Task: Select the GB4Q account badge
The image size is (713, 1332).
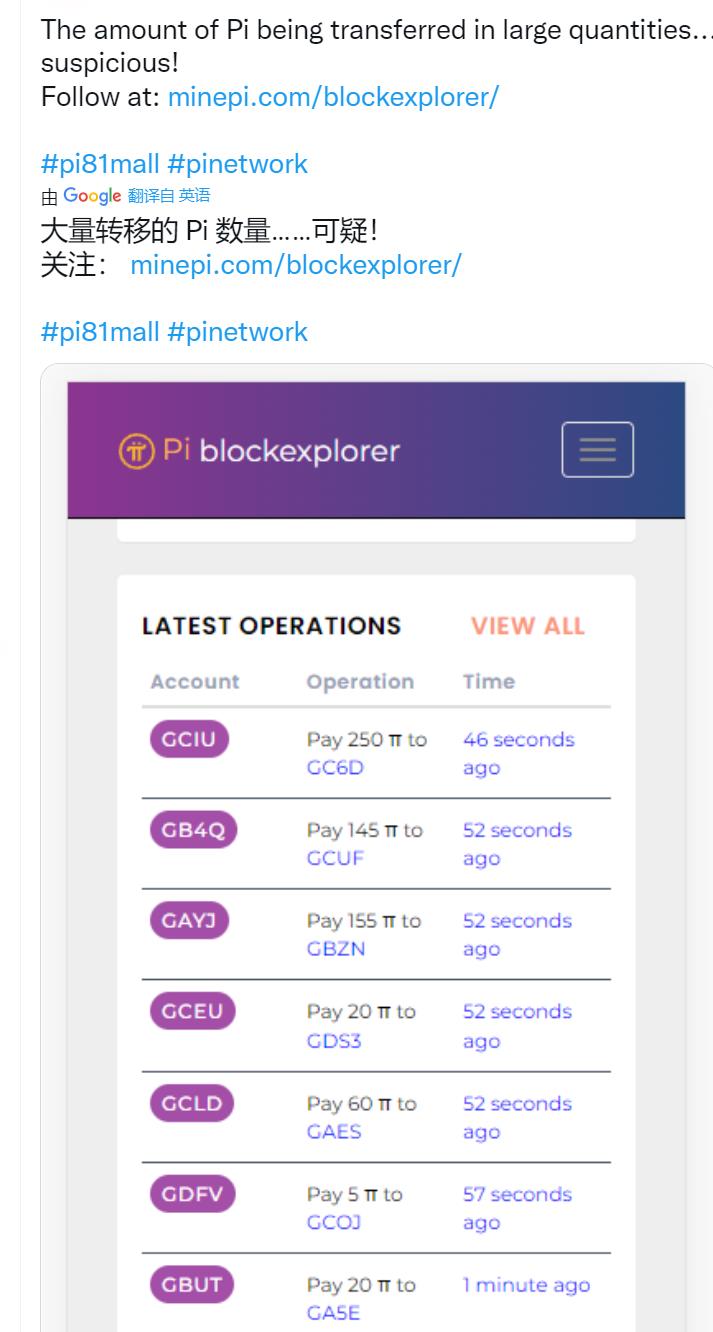Action: [194, 831]
